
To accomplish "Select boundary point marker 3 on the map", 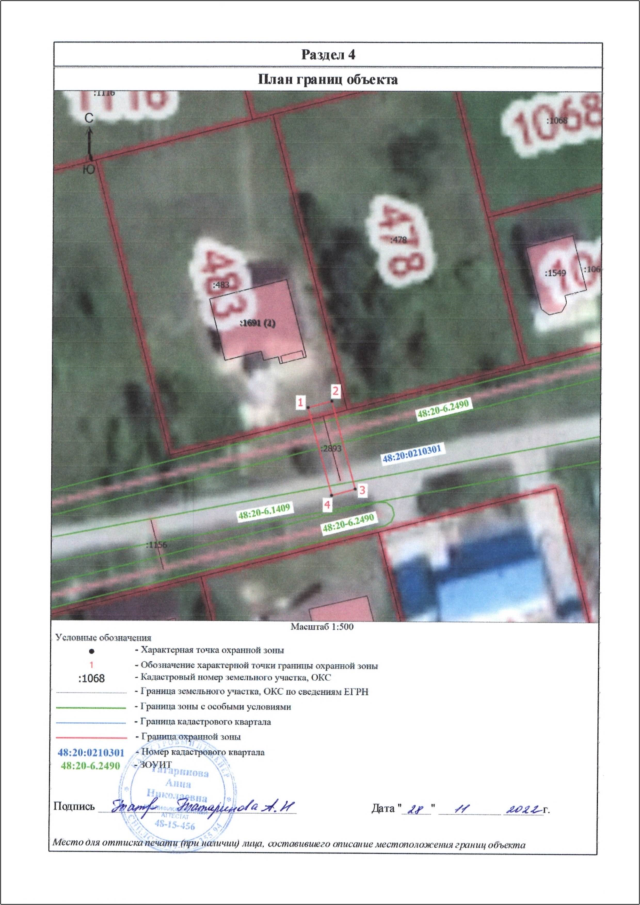I will (362, 489).
